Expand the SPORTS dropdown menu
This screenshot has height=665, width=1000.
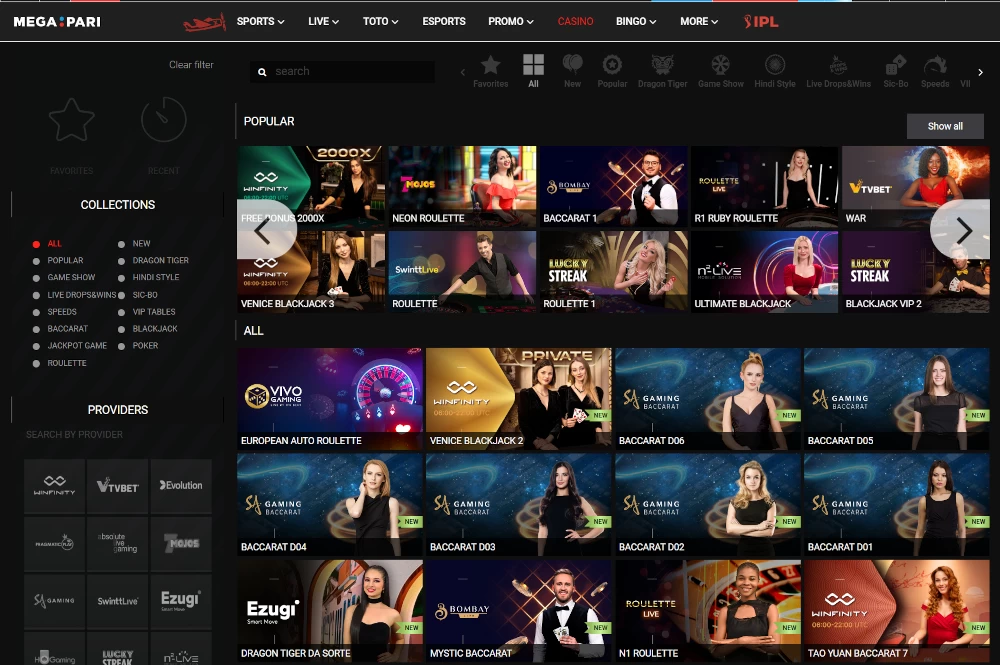[260, 22]
